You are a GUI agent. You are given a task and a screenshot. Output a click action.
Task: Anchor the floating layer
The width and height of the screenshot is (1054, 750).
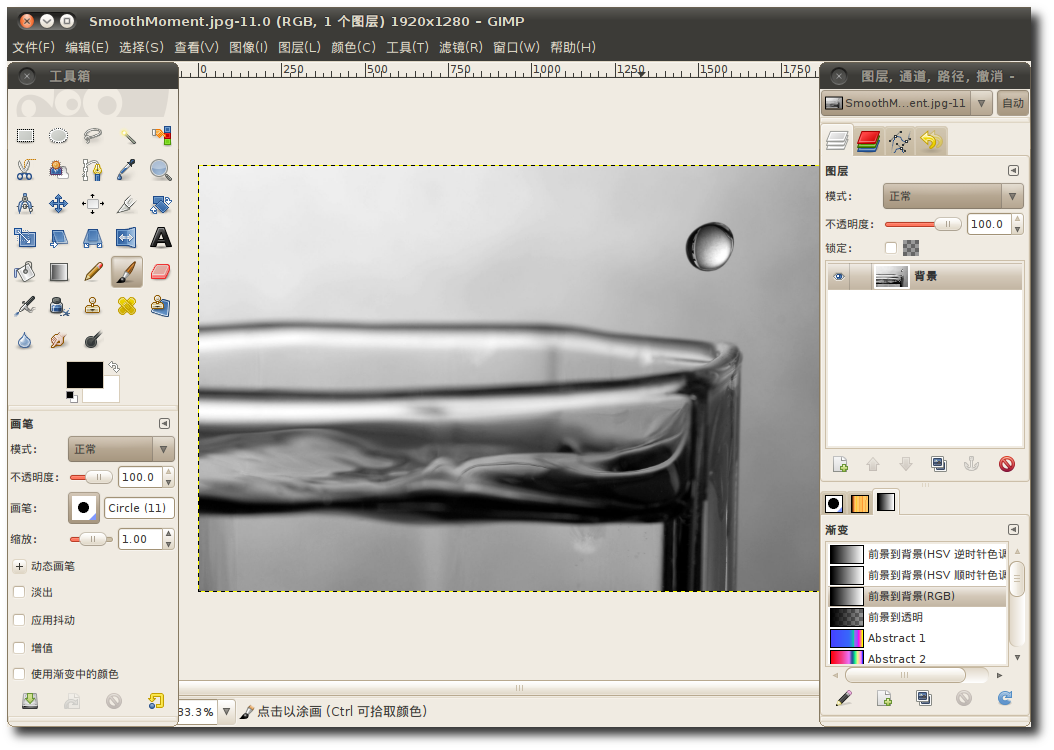(972, 464)
